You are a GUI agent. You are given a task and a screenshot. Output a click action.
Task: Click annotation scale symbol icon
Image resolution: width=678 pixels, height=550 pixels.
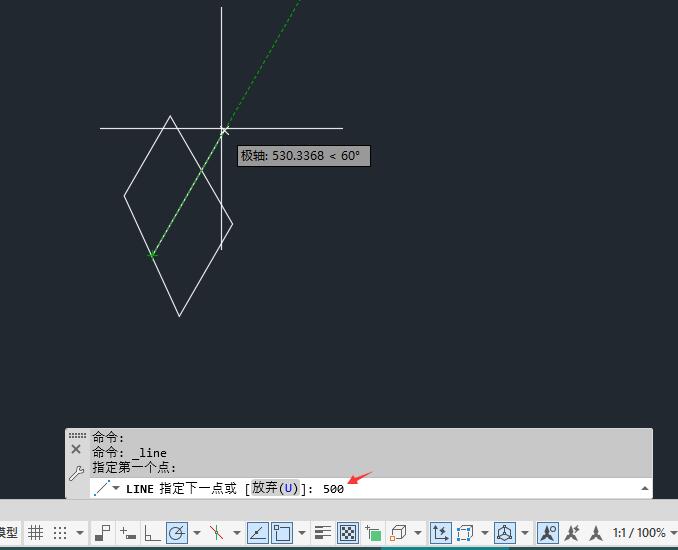point(596,533)
